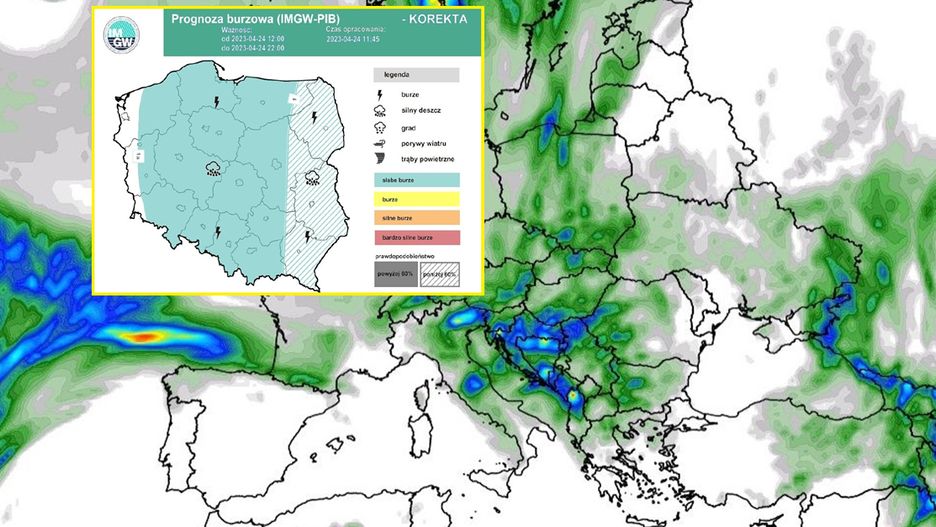Click the gray 'powyżej 60%' probability box

pyautogui.click(x=396, y=274)
